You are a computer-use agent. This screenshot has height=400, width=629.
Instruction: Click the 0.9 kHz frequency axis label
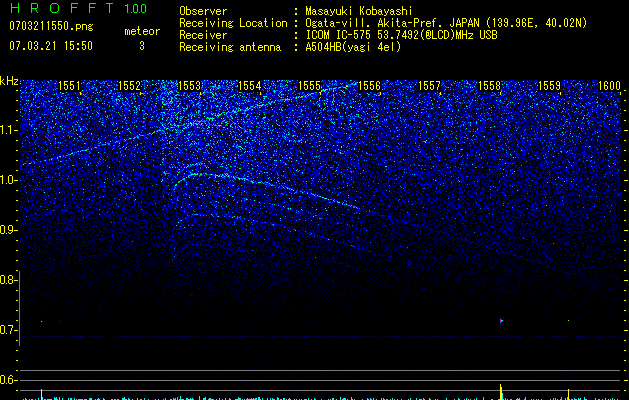(6, 230)
